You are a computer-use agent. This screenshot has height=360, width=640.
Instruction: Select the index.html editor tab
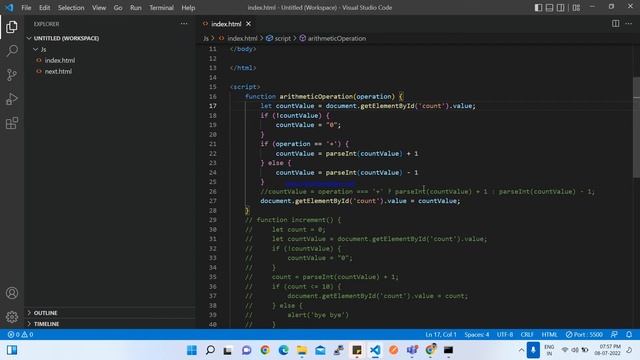coord(227,24)
